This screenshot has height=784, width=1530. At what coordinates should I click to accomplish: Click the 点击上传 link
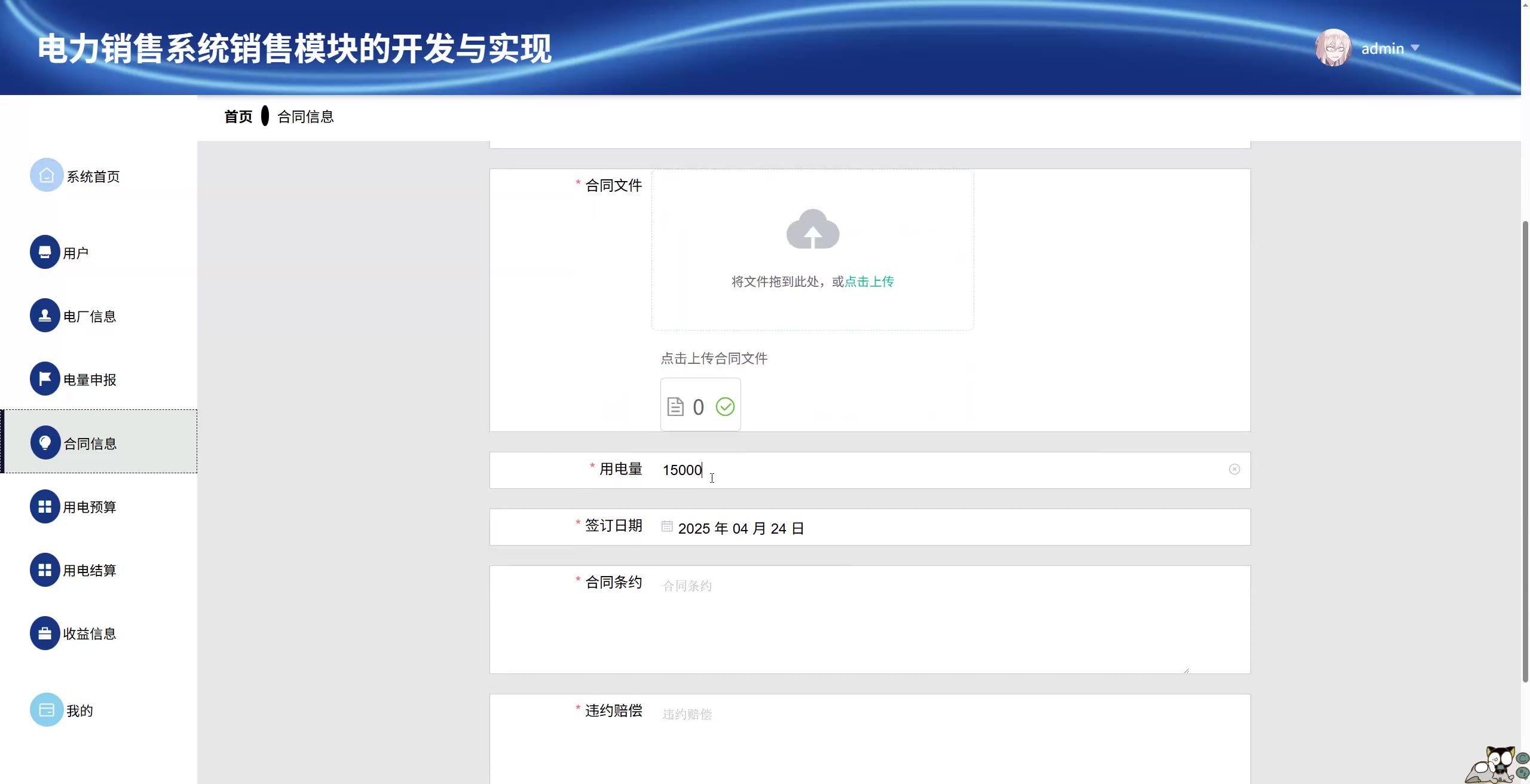pos(869,281)
